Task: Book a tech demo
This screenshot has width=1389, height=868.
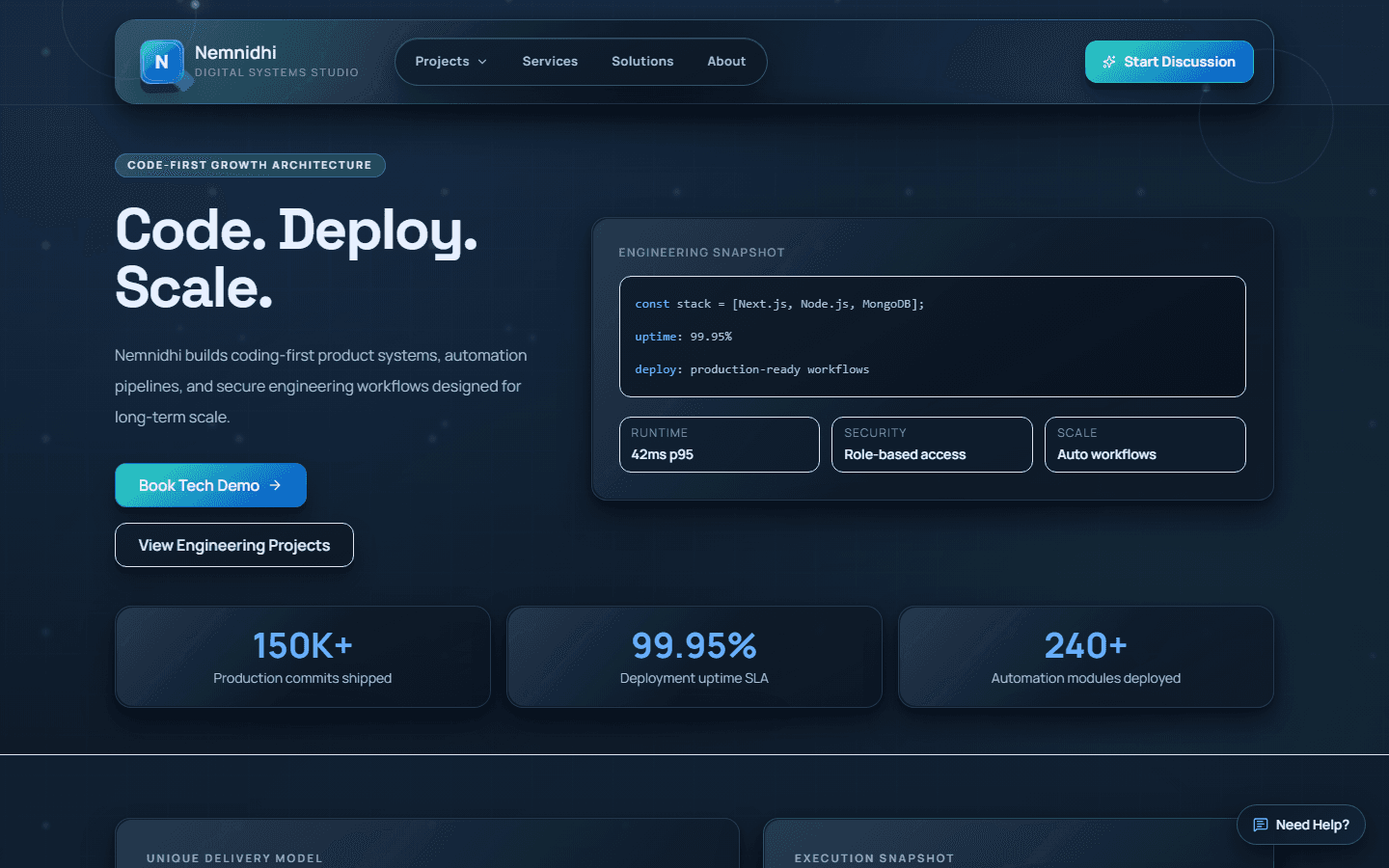Action: coord(210,485)
